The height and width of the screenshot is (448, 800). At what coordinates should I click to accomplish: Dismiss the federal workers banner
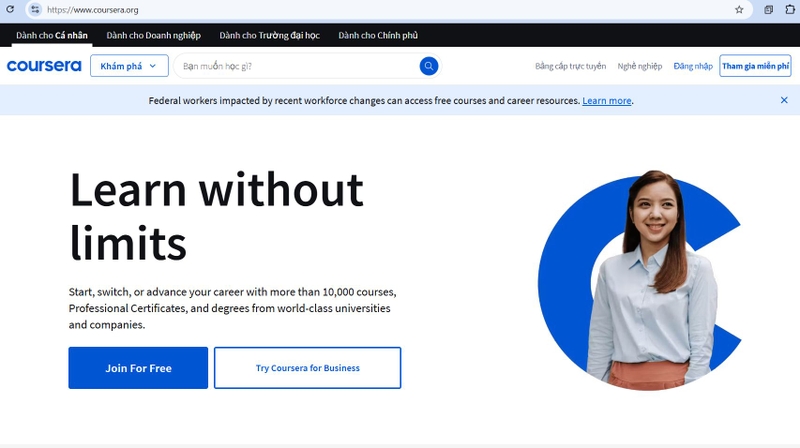tap(784, 100)
